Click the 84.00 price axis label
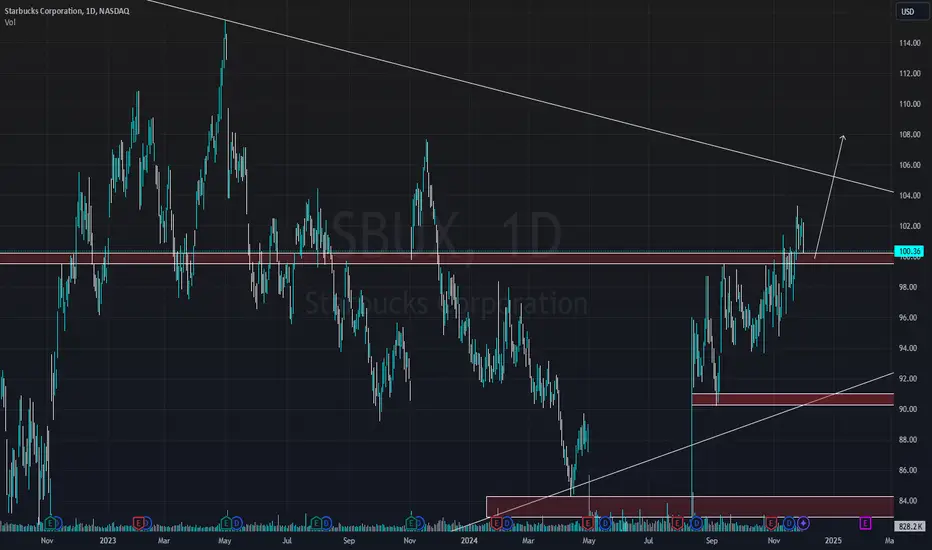Image resolution: width=932 pixels, height=550 pixels. pos(909,501)
